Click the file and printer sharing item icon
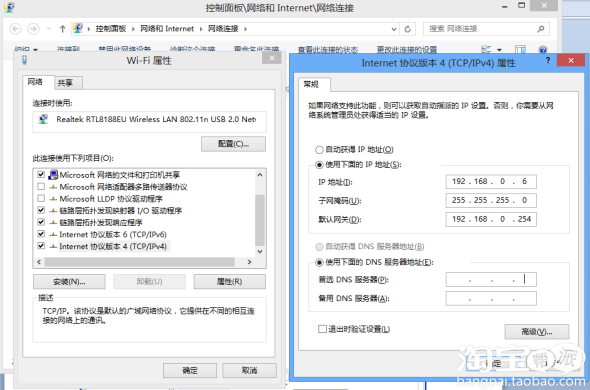590x390 pixels. pos(53,175)
